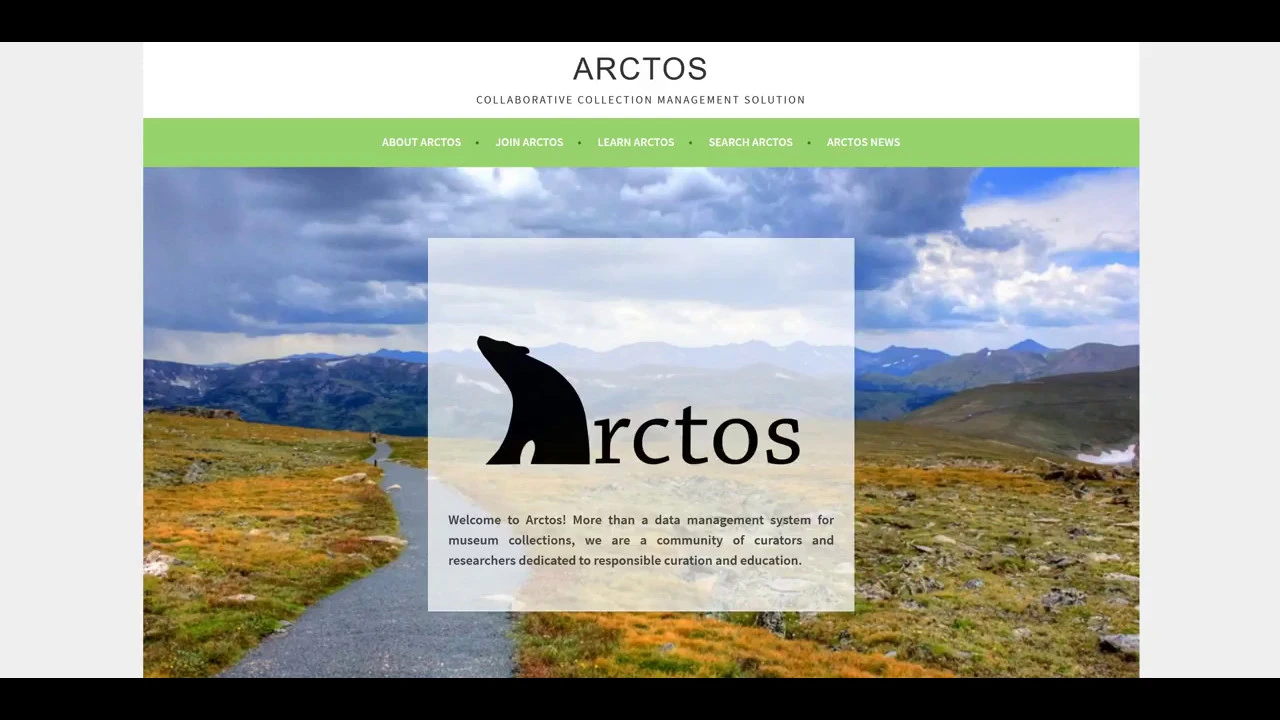Click the Welcome to Arctos paragraph
This screenshot has width=1280, height=720.
pyautogui.click(x=640, y=540)
